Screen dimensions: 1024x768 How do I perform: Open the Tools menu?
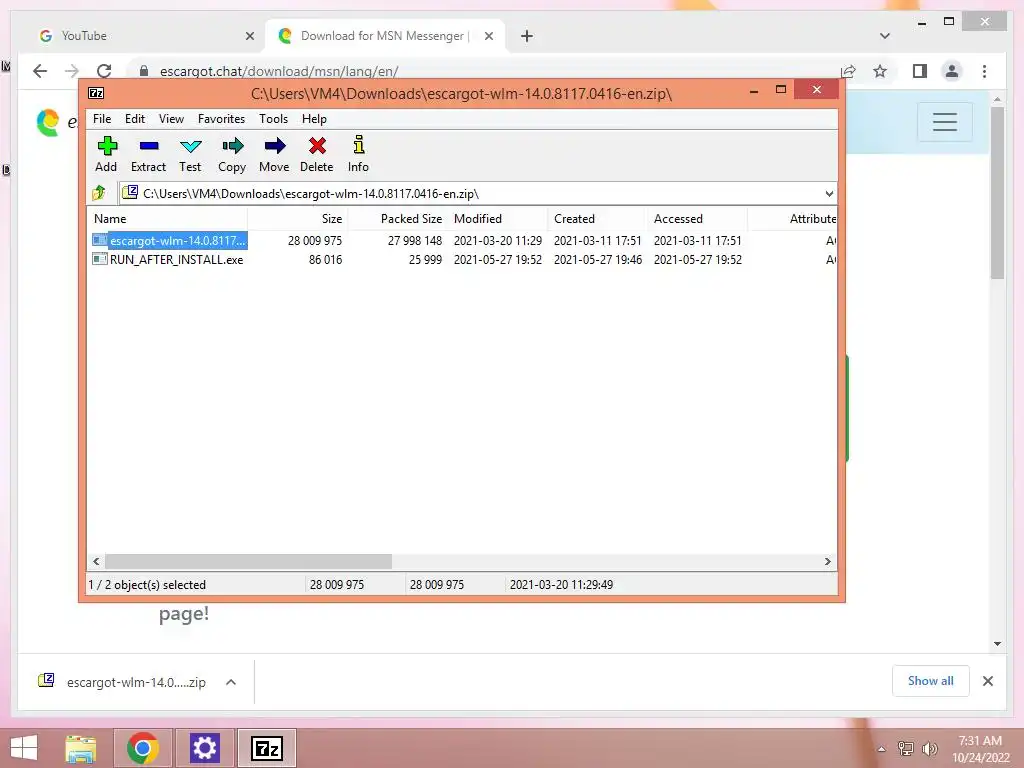coord(273,119)
